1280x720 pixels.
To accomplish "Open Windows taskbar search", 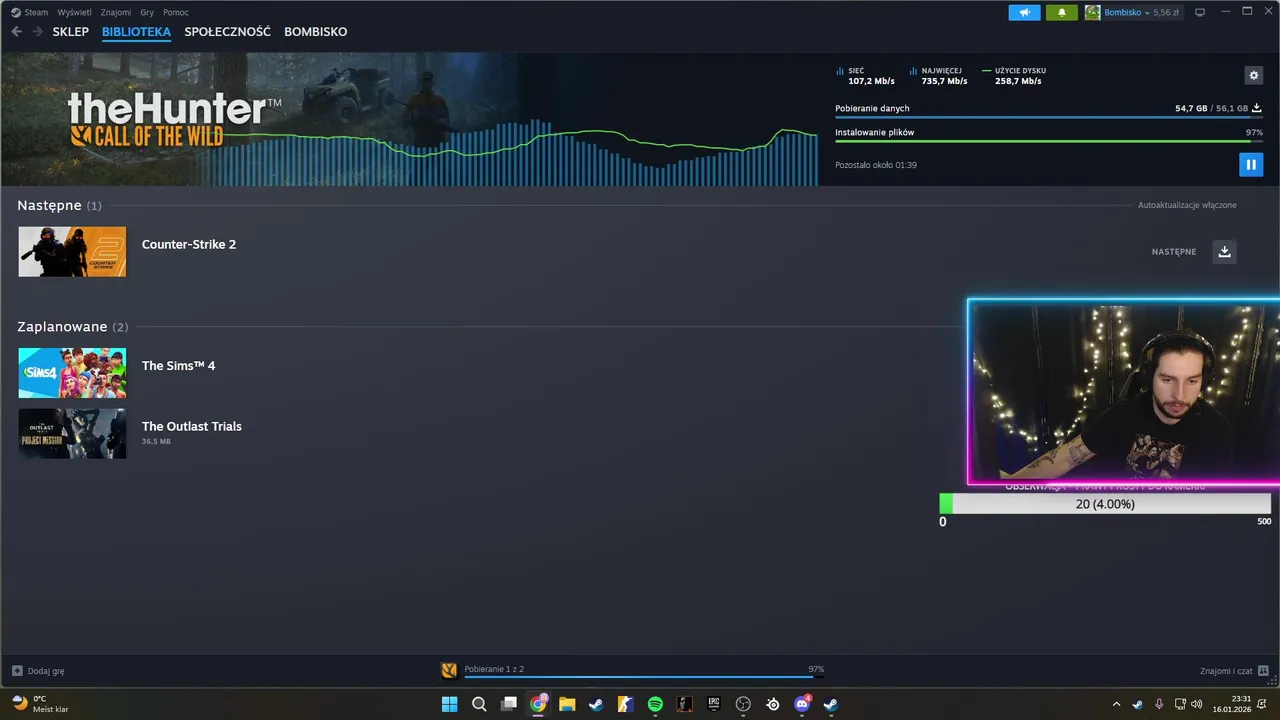I will (479, 704).
